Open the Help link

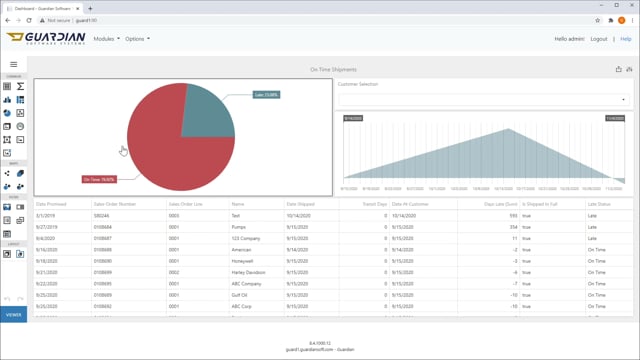click(x=626, y=39)
